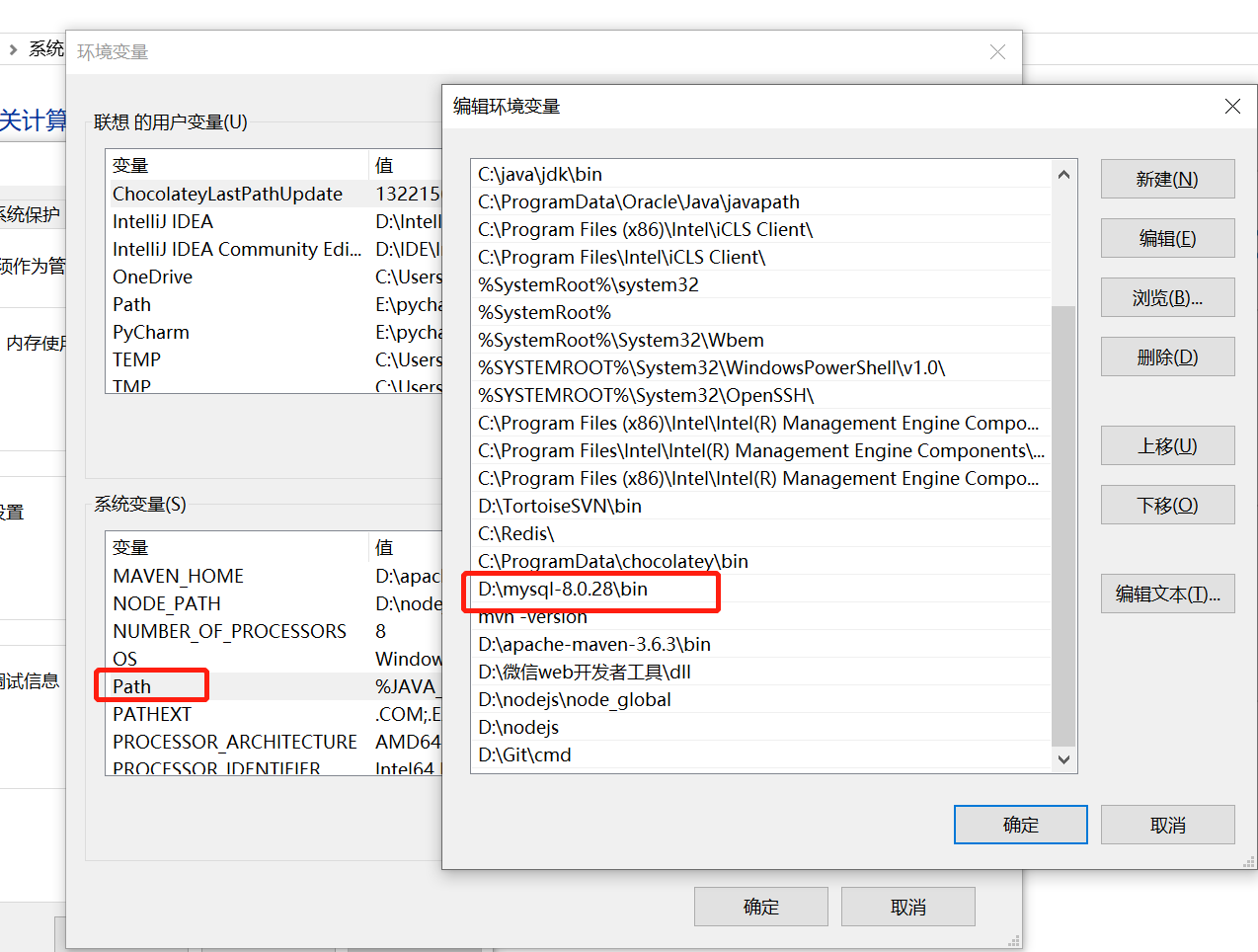Select PATHEXT system variable
This screenshot has width=1258, height=952.
(x=274, y=714)
